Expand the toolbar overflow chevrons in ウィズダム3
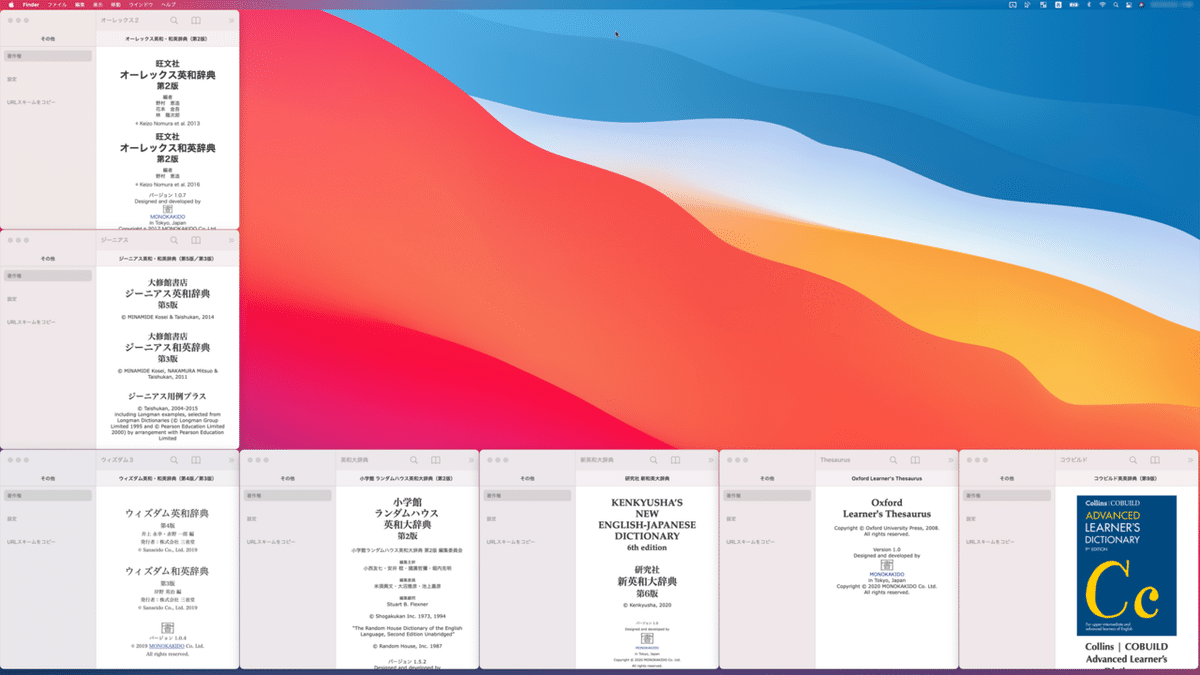 pos(232,460)
